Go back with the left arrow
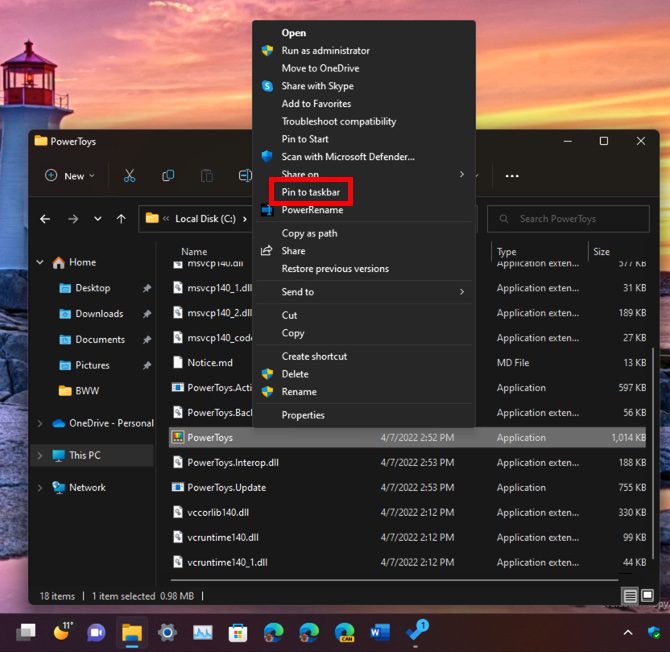This screenshot has height=652, width=670. click(x=45, y=219)
